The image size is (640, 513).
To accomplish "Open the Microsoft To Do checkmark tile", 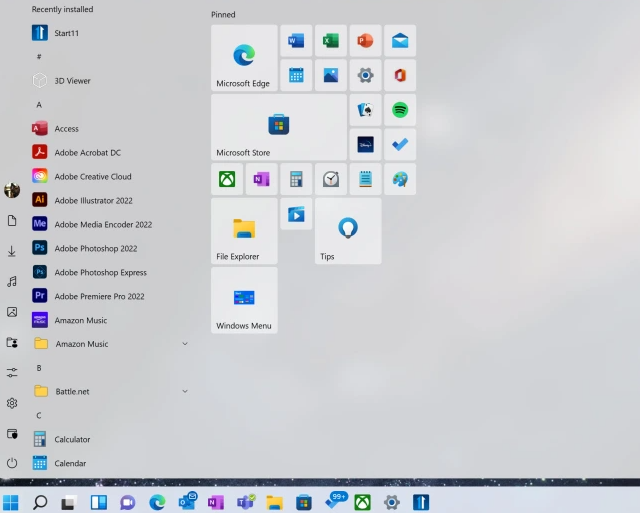I will click(400, 144).
